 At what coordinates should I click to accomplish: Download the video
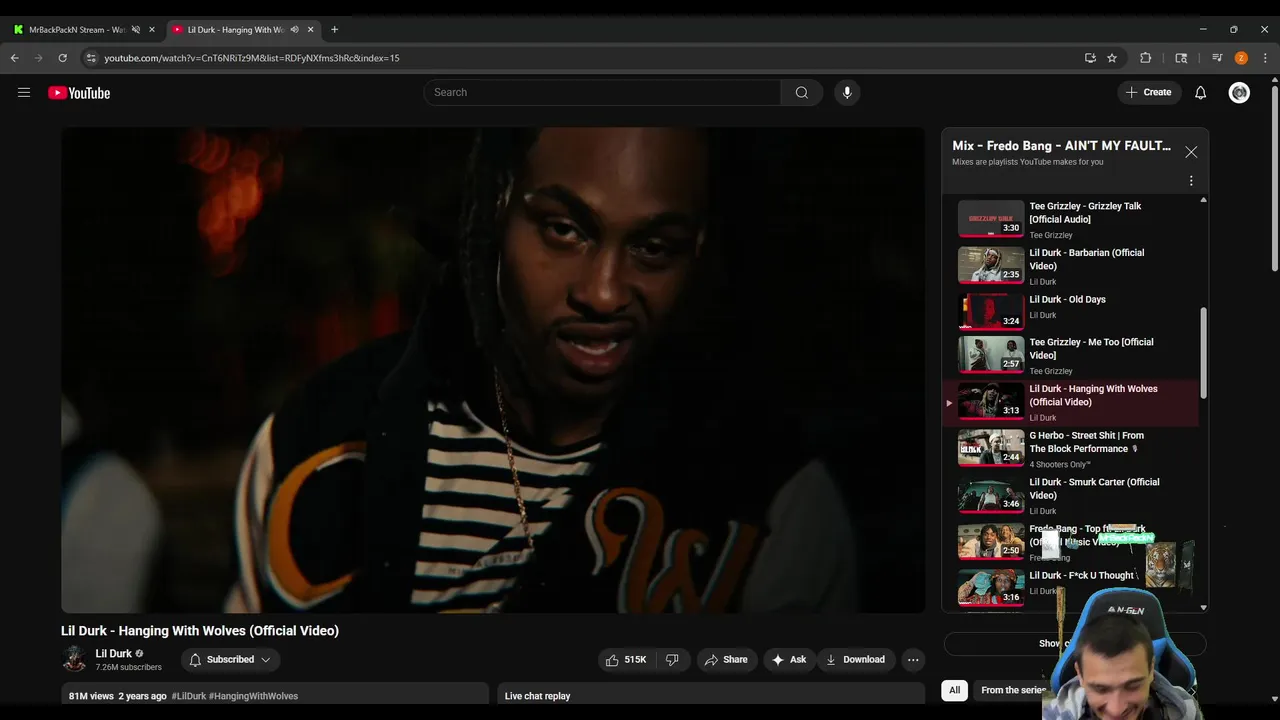pos(855,660)
